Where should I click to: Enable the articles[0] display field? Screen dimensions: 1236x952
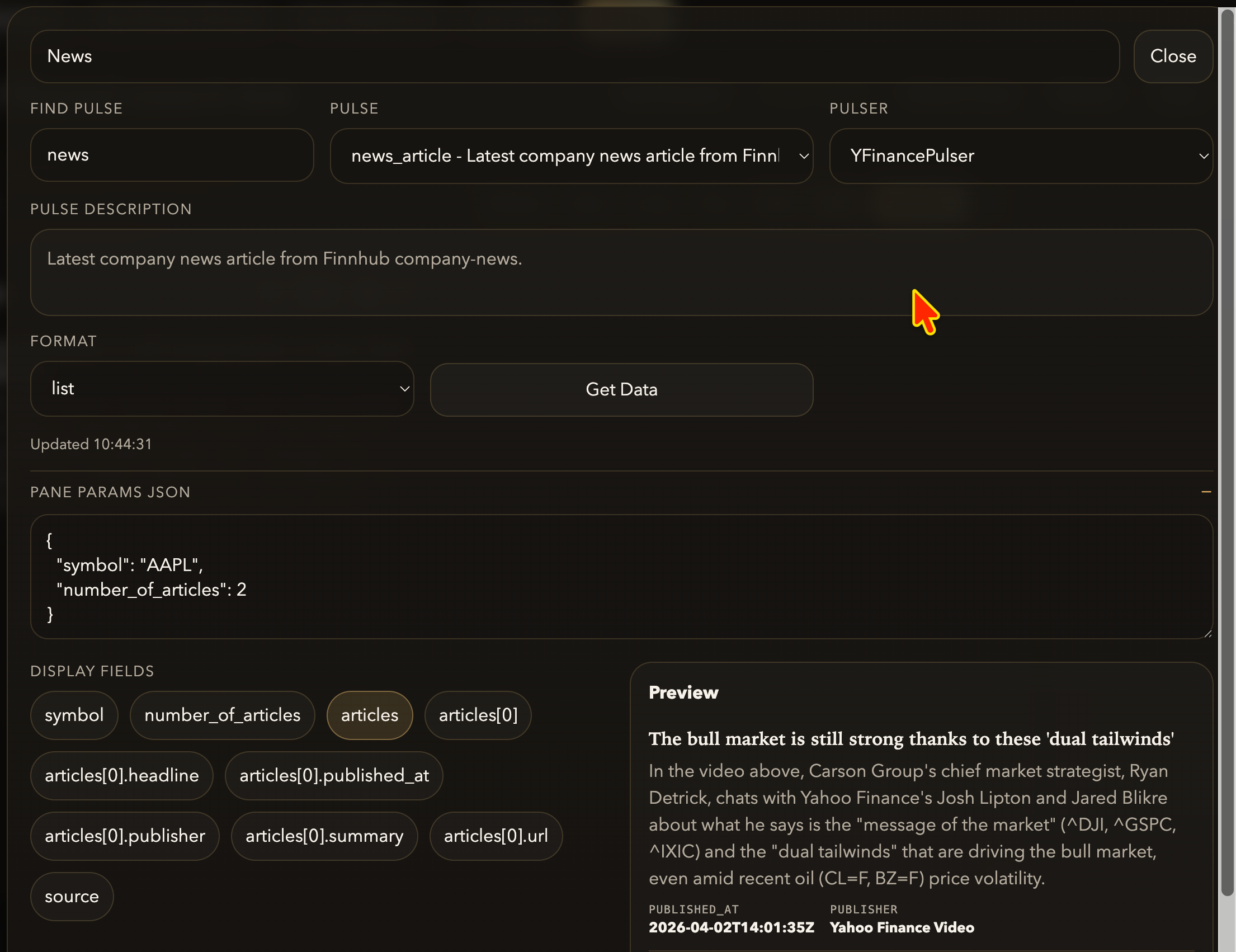pos(478,715)
